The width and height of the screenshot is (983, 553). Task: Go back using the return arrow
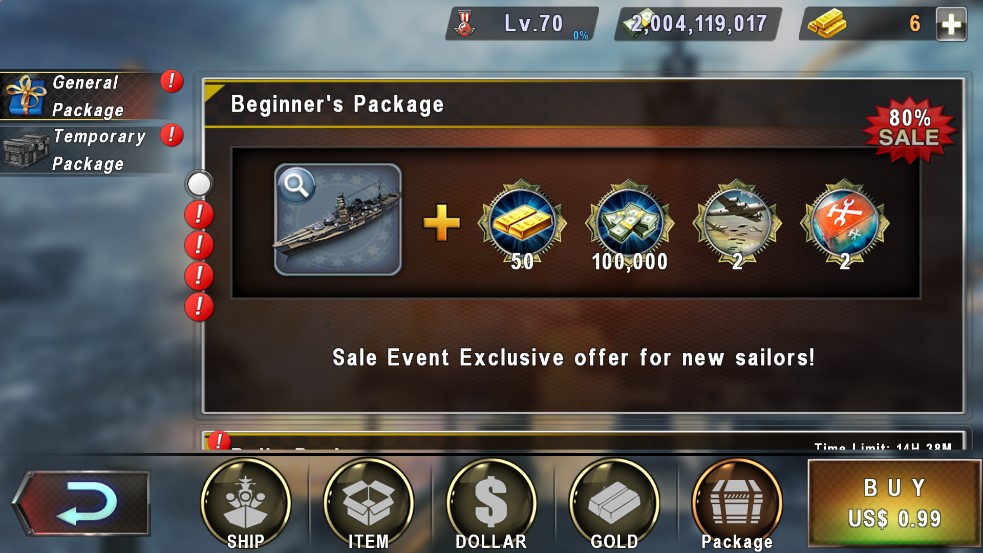[81, 503]
